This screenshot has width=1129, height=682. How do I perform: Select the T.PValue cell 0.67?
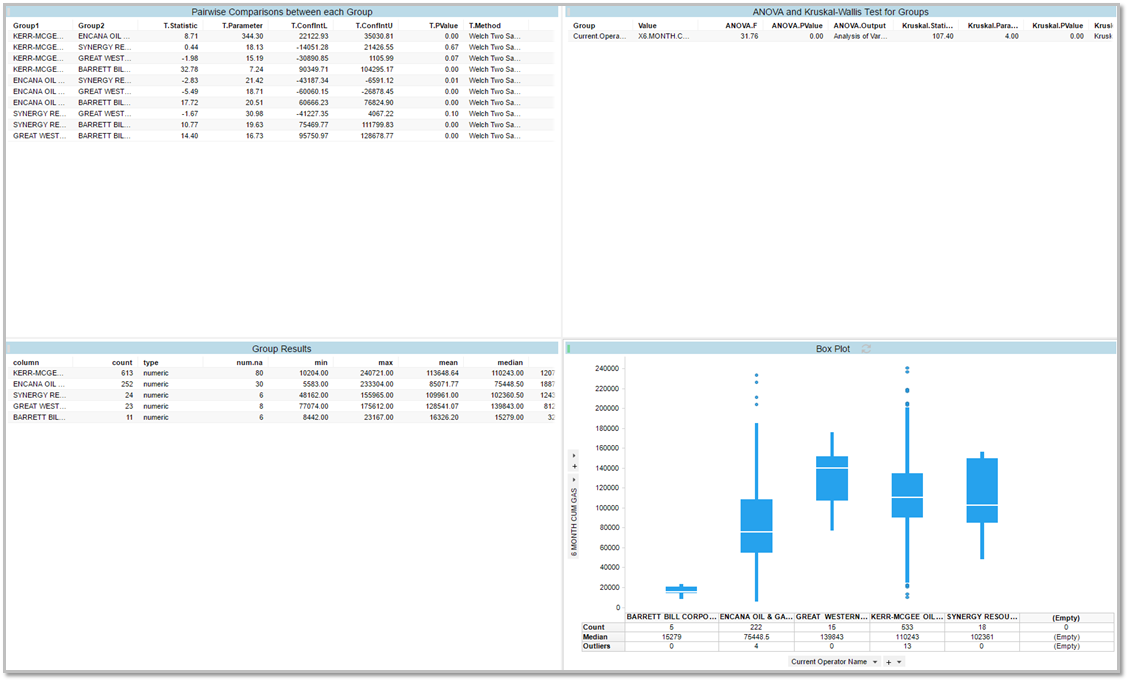coord(451,47)
